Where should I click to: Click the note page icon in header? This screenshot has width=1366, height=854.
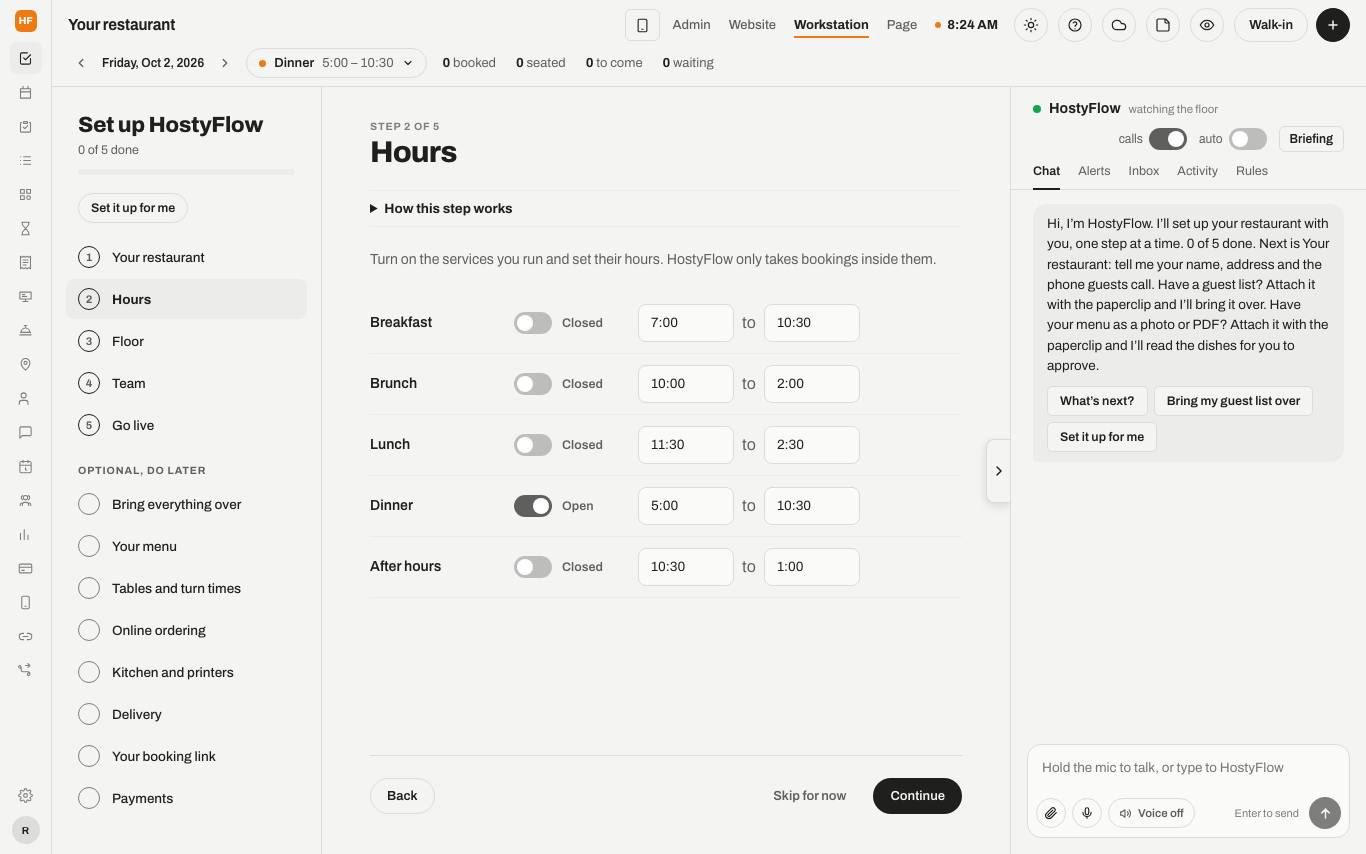click(1163, 25)
